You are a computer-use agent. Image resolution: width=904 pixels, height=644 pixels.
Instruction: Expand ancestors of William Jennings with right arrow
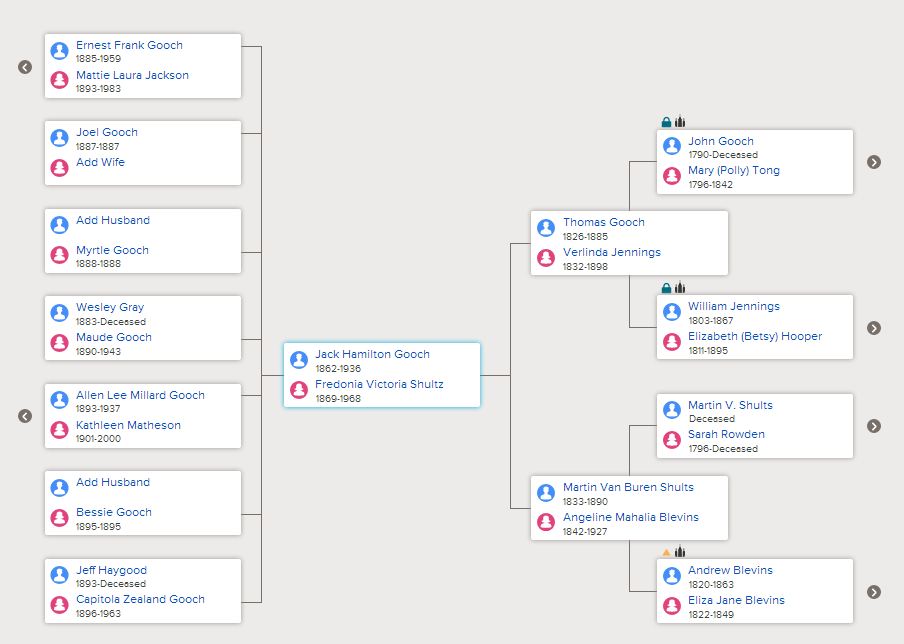coord(874,328)
